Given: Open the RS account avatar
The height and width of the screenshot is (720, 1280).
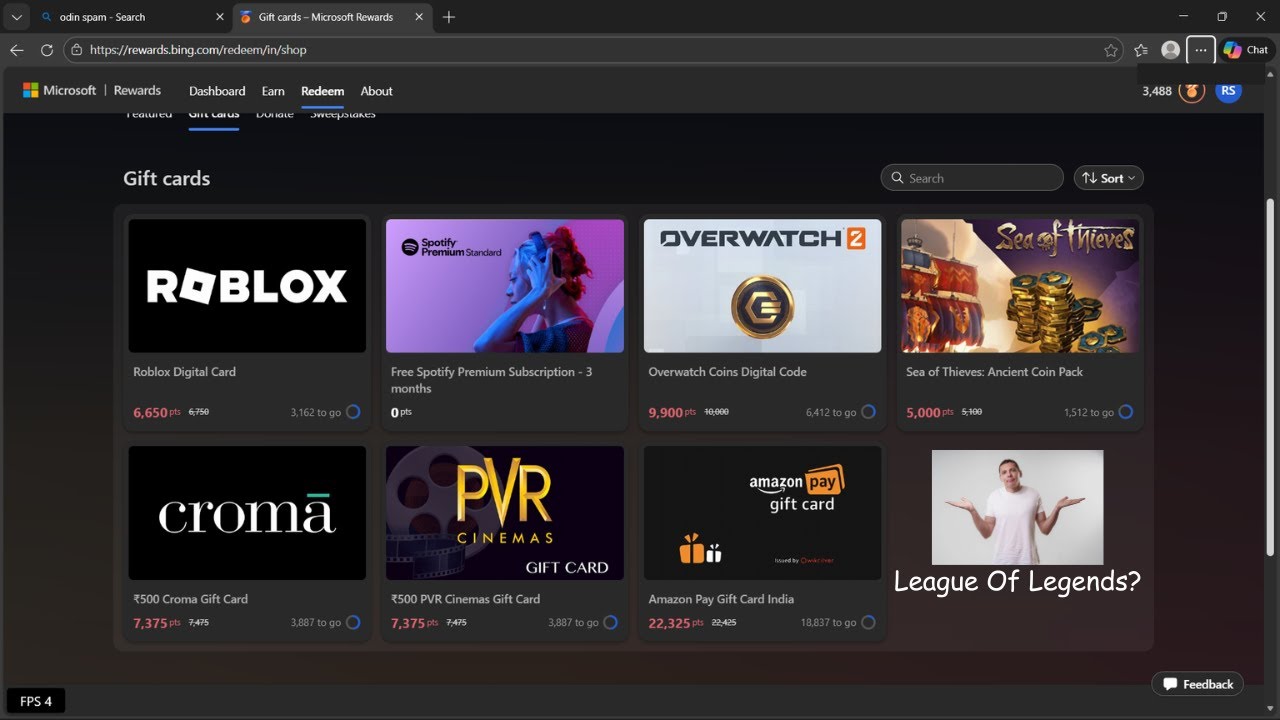Looking at the screenshot, I should [x=1229, y=90].
